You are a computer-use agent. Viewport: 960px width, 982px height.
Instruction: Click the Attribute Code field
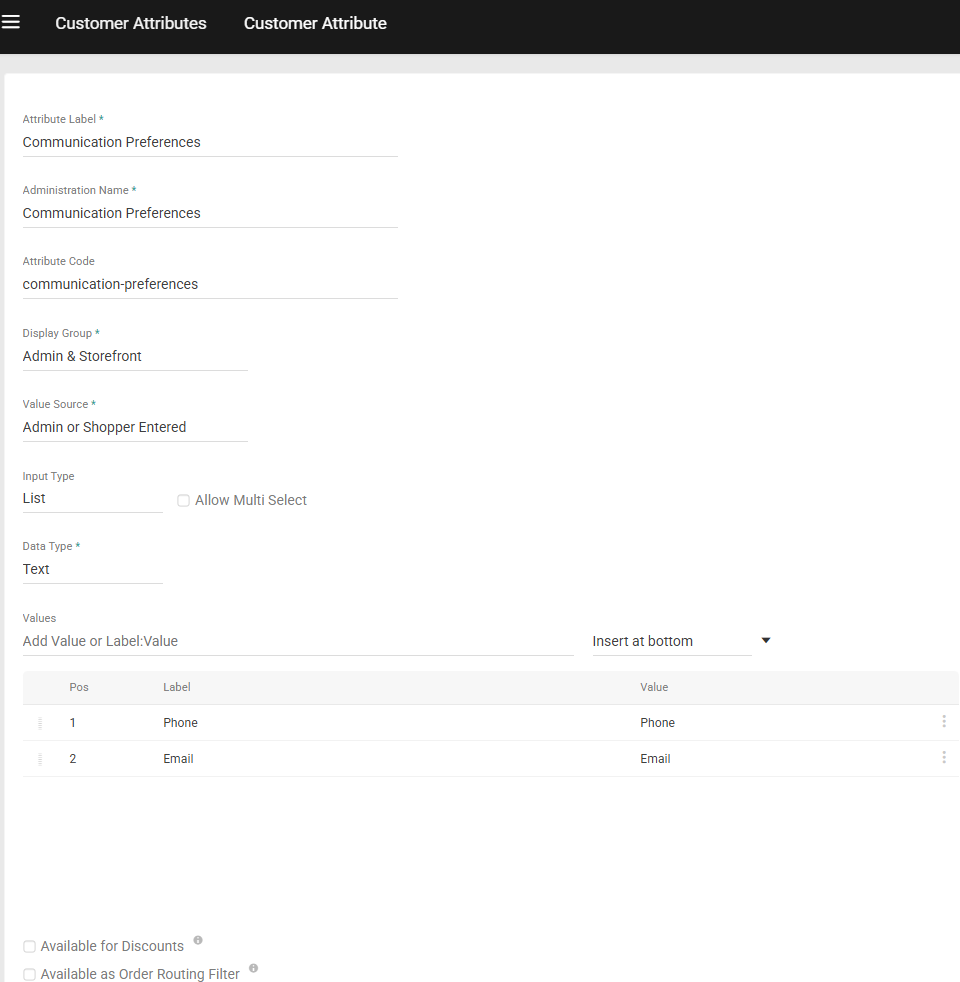pyautogui.click(x=210, y=284)
